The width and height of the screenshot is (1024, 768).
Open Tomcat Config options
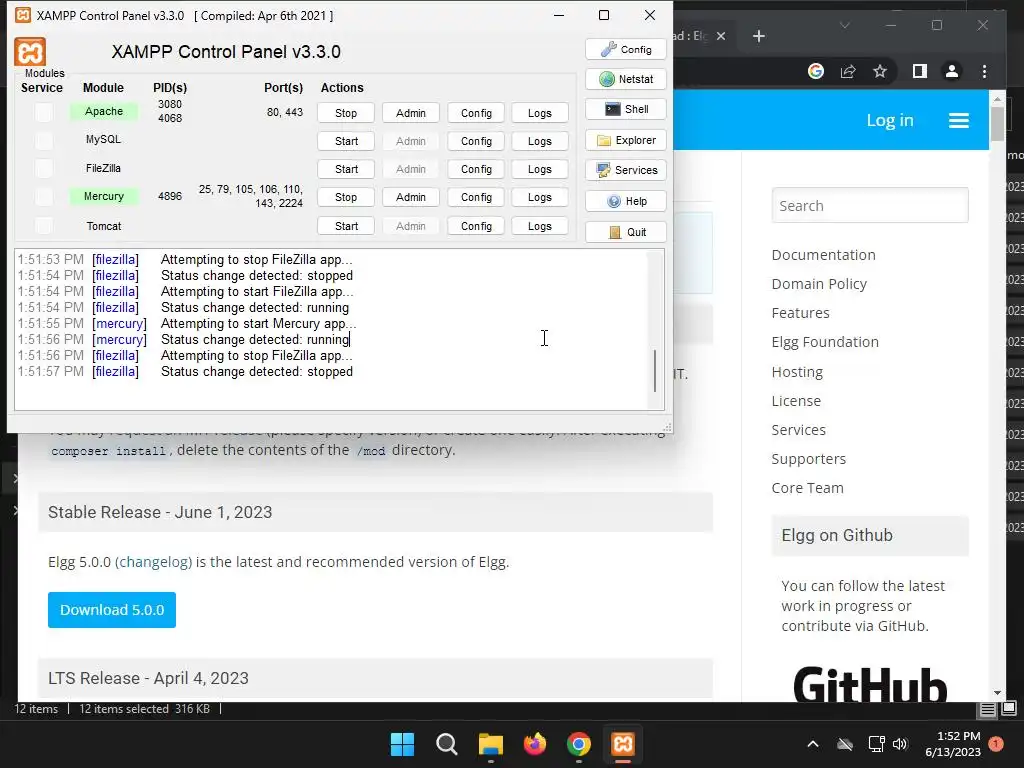[x=476, y=226]
